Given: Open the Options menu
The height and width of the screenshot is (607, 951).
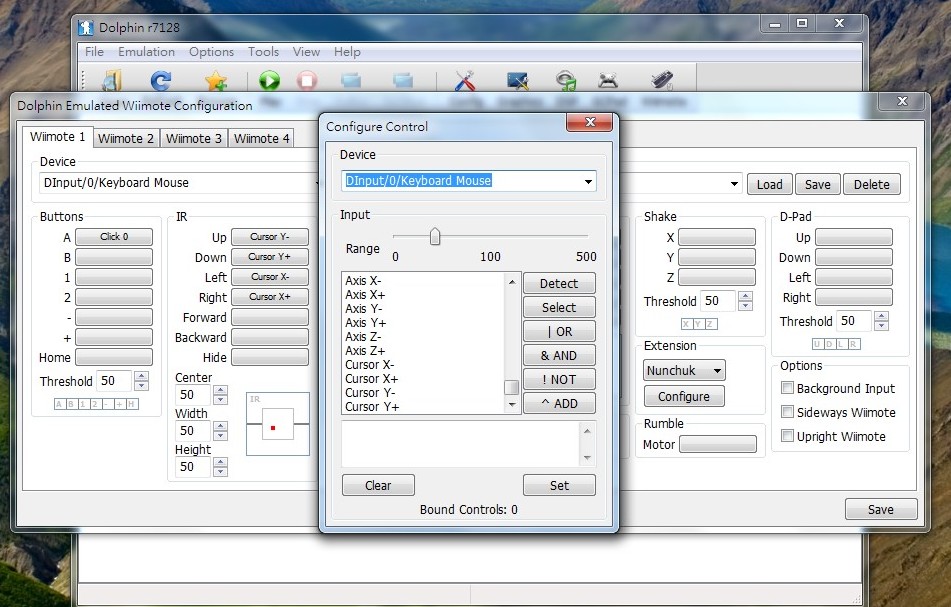Looking at the screenshot, I should [x=211, y=52].
